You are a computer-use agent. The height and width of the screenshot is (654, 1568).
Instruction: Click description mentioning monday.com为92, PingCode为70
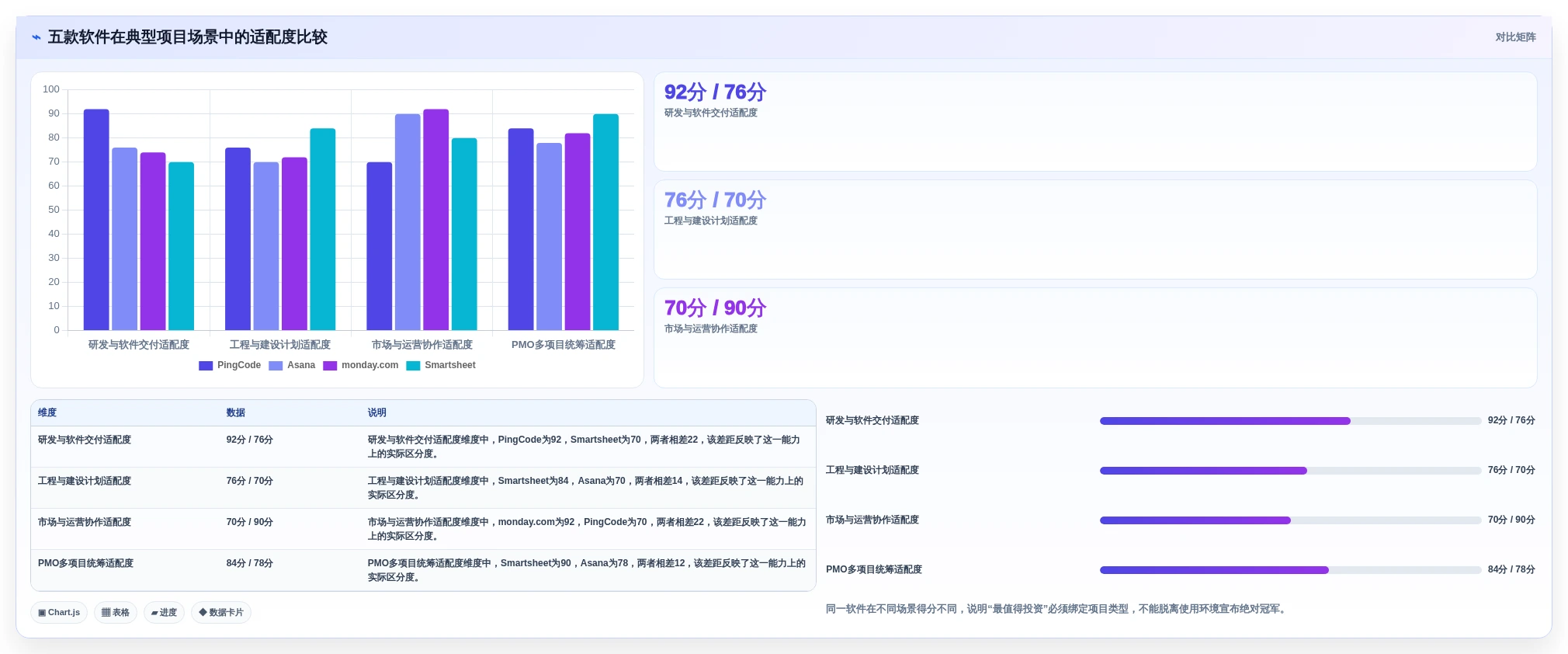pos(587,529)
